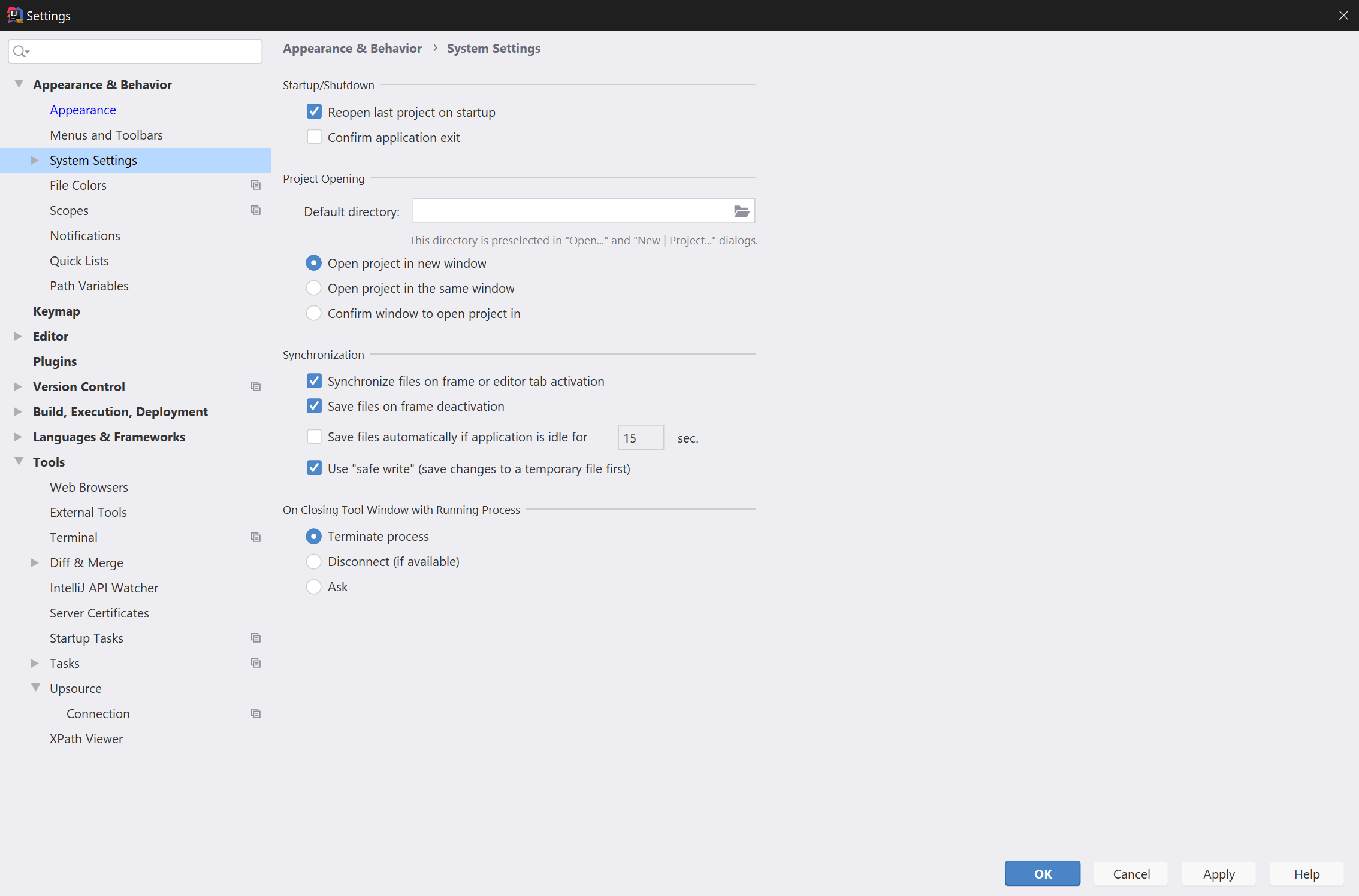Click the Apply button

coord(1218,874)
